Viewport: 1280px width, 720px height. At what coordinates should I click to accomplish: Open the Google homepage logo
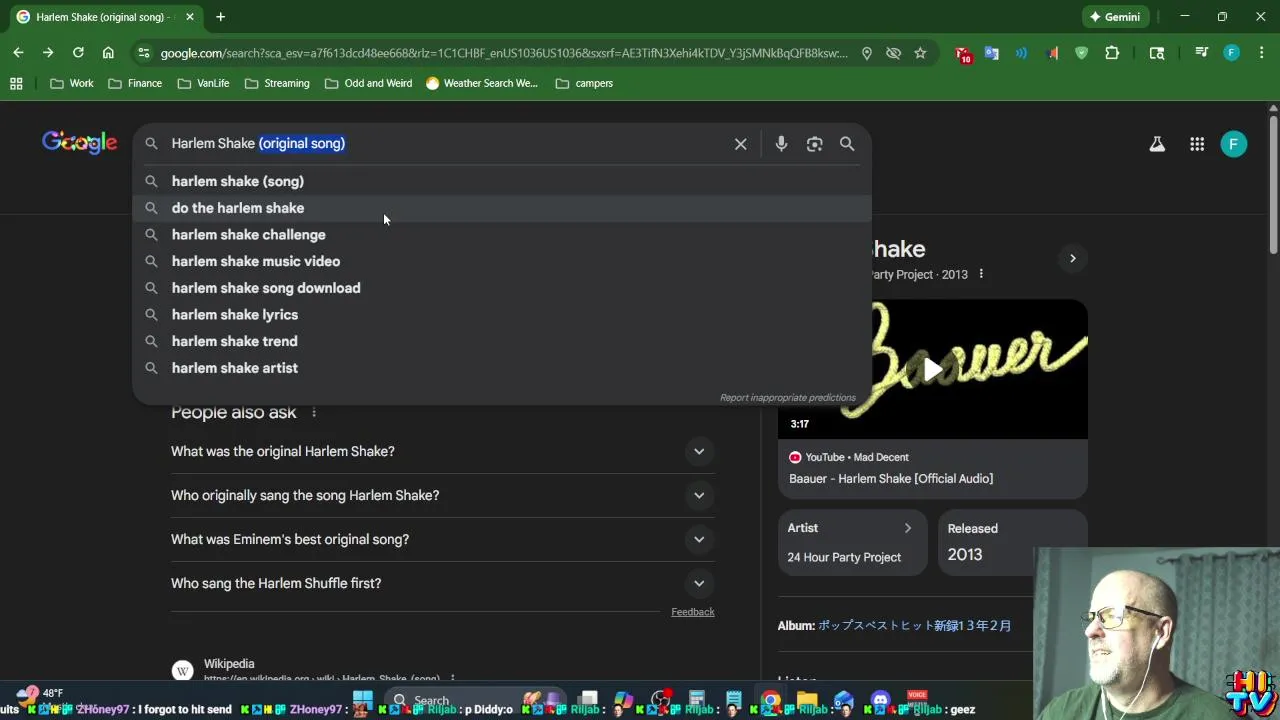point(80,143)
